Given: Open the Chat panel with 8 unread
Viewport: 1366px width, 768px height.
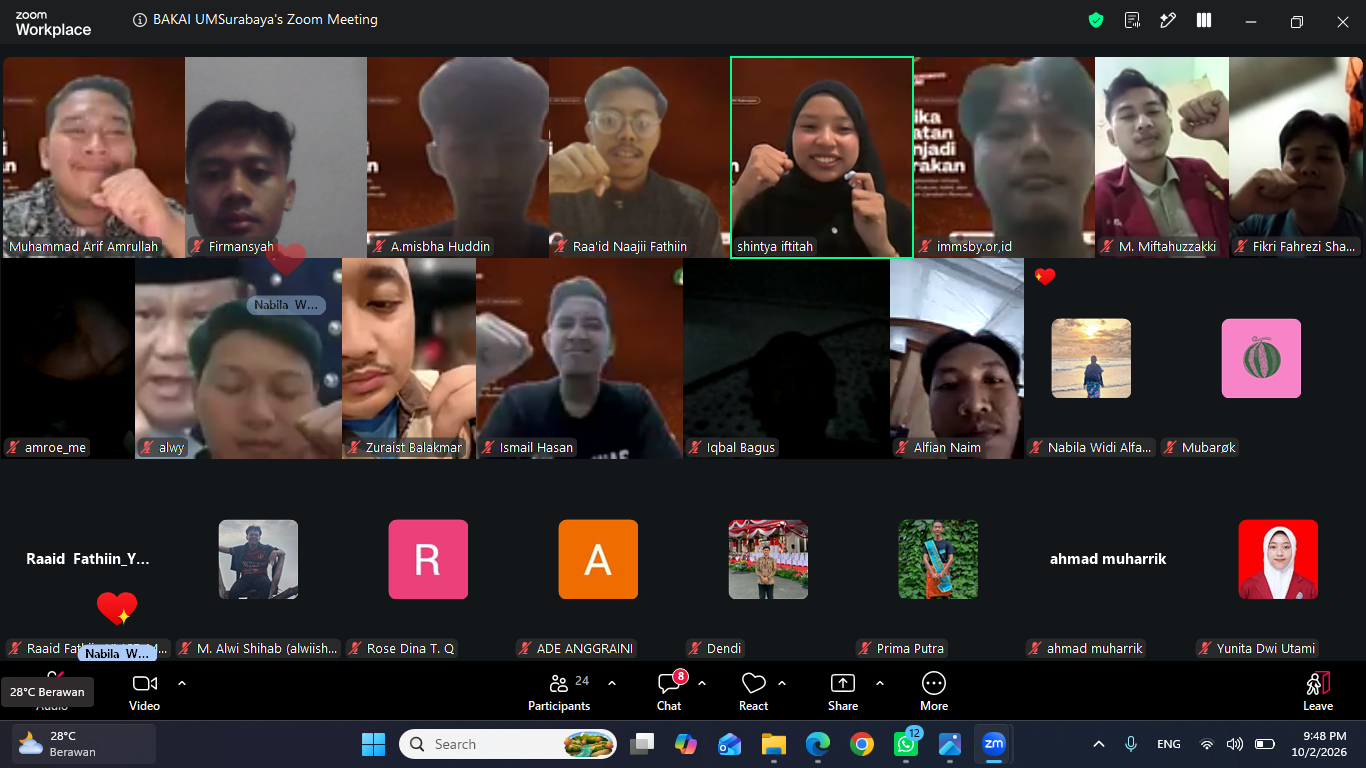Looking at the screenshot, I should pos(669,691).
